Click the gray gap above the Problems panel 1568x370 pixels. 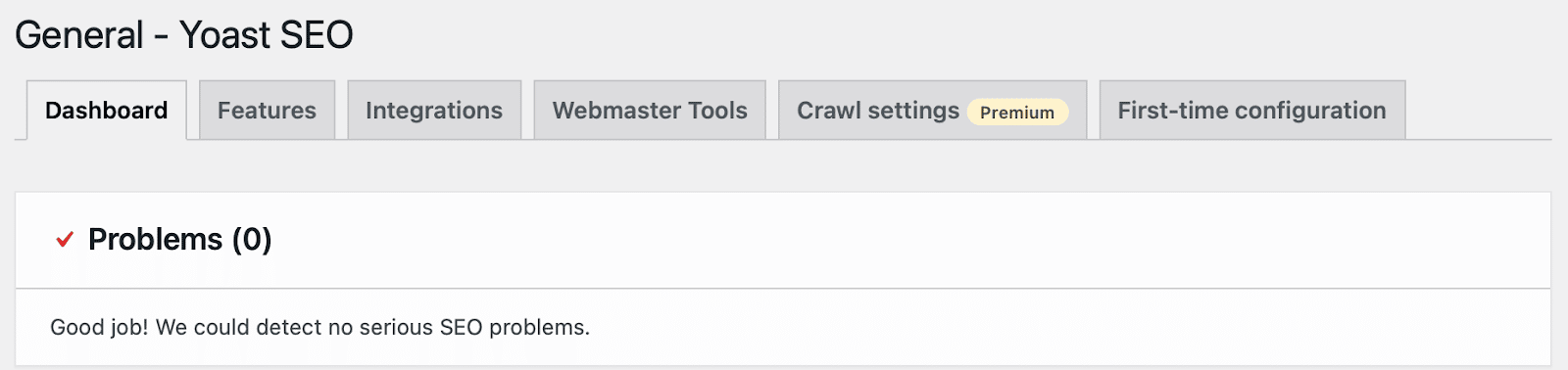pos(783,166)
